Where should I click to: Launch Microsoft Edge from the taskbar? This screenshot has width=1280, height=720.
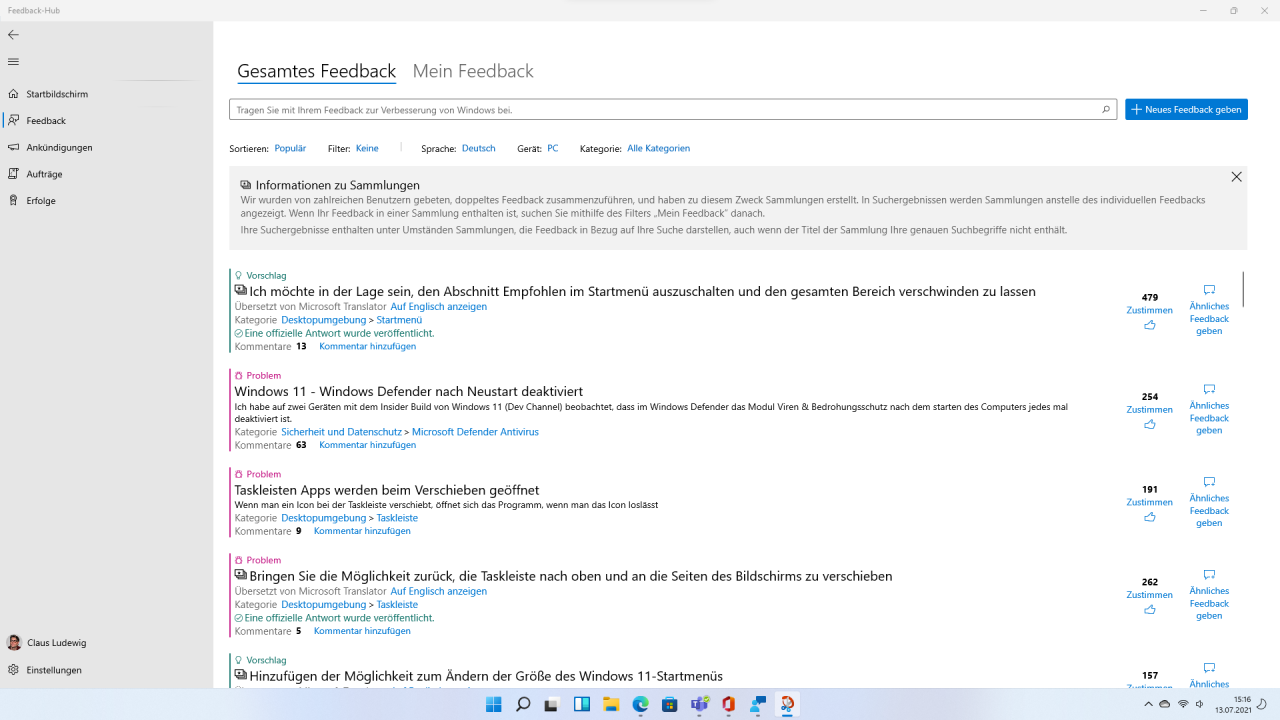(x=641, y=704)
